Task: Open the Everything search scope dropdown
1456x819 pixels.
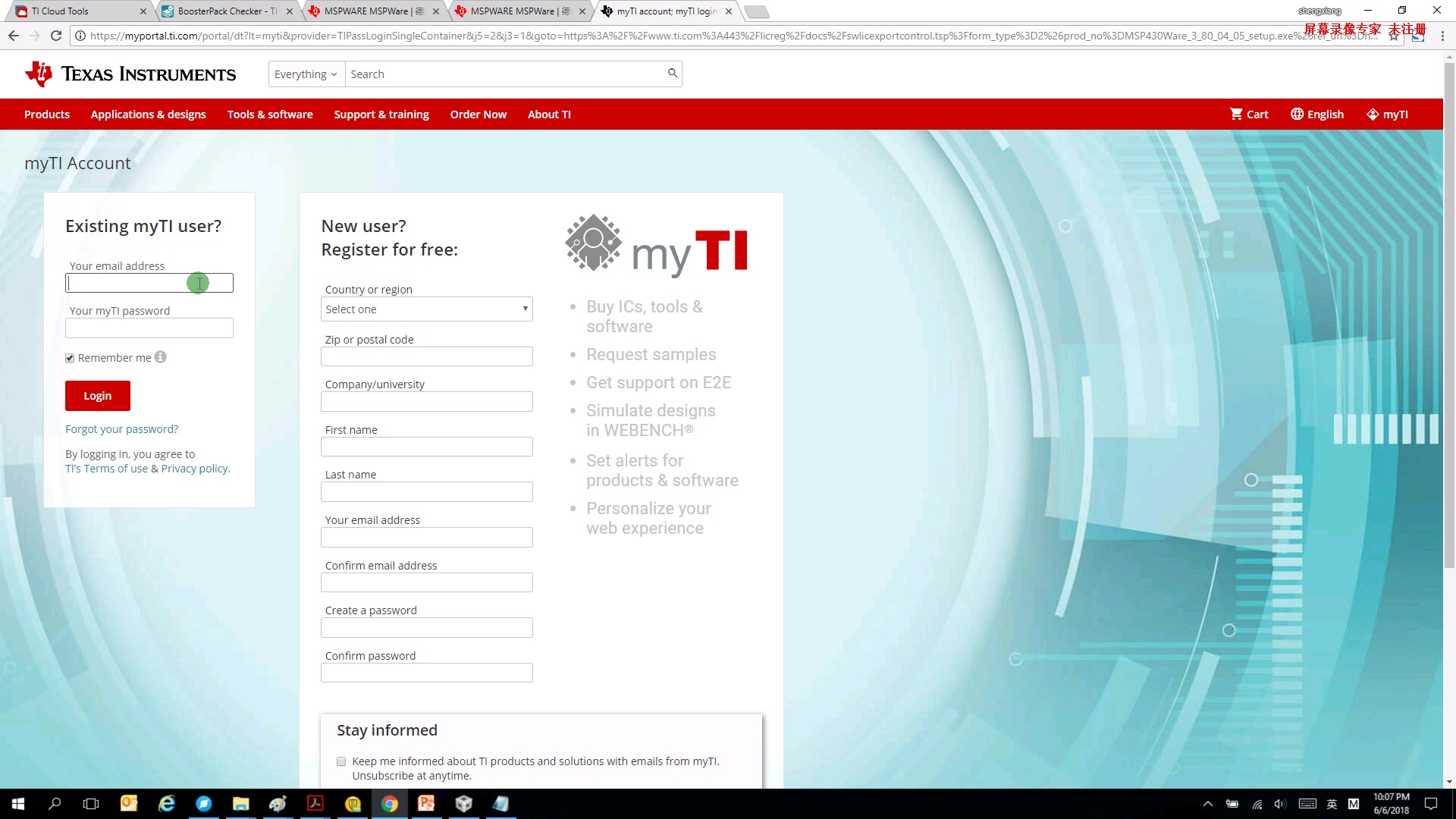Action: [306, 74]
